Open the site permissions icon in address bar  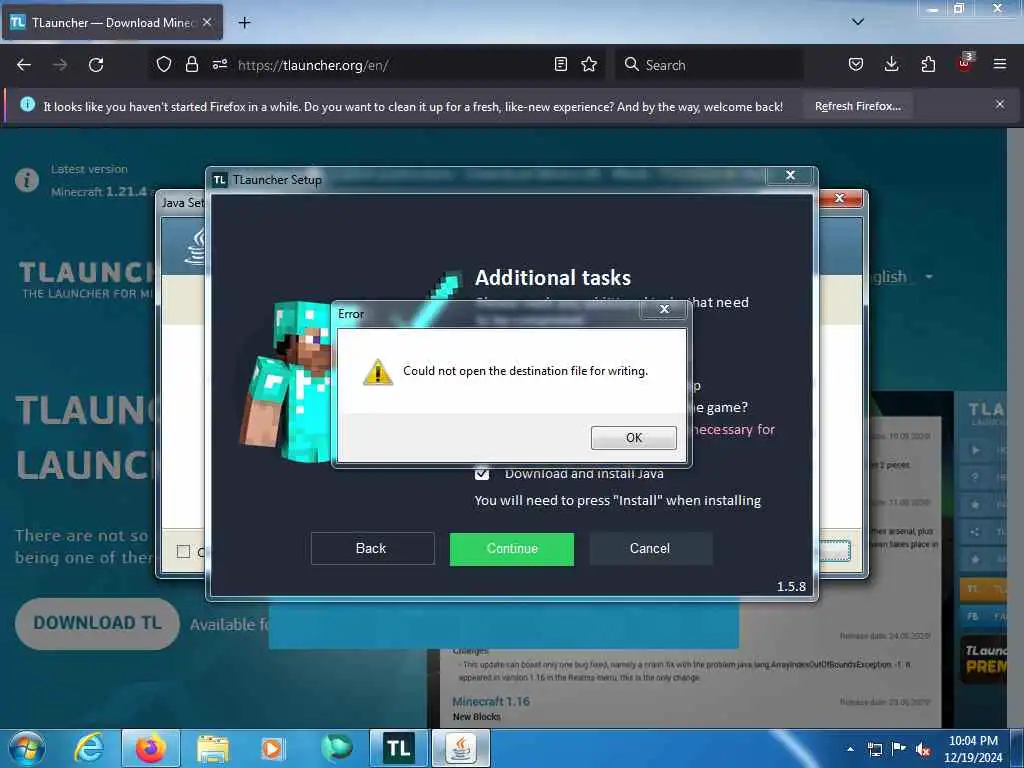(220, 65)
